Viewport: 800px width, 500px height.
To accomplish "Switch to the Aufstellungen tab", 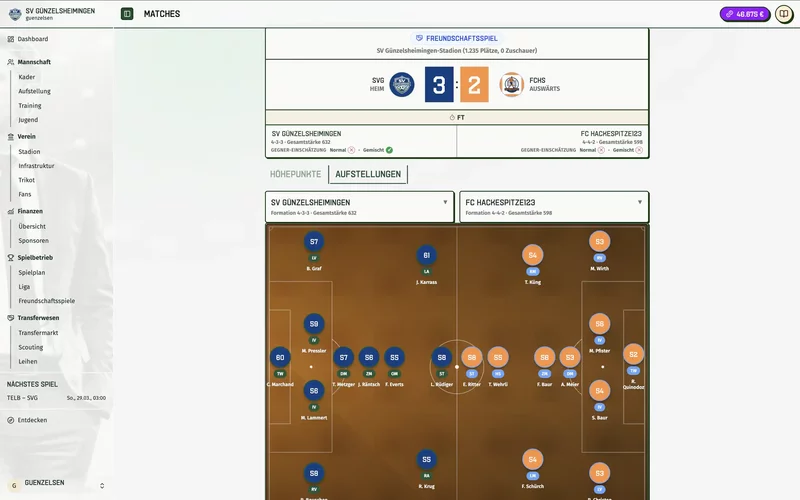I will (x=368, y=174).
